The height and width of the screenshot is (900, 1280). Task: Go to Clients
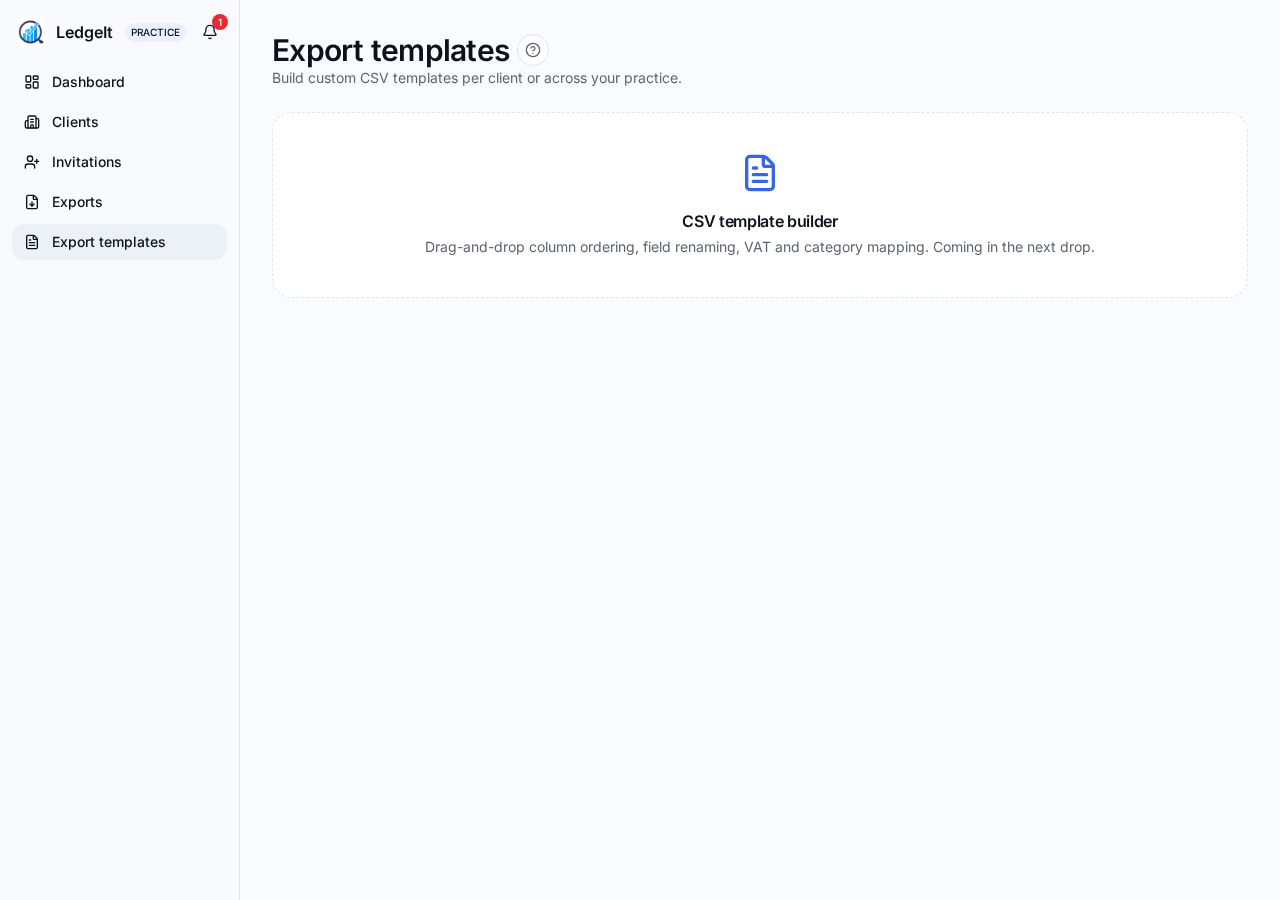coord(119,122)
